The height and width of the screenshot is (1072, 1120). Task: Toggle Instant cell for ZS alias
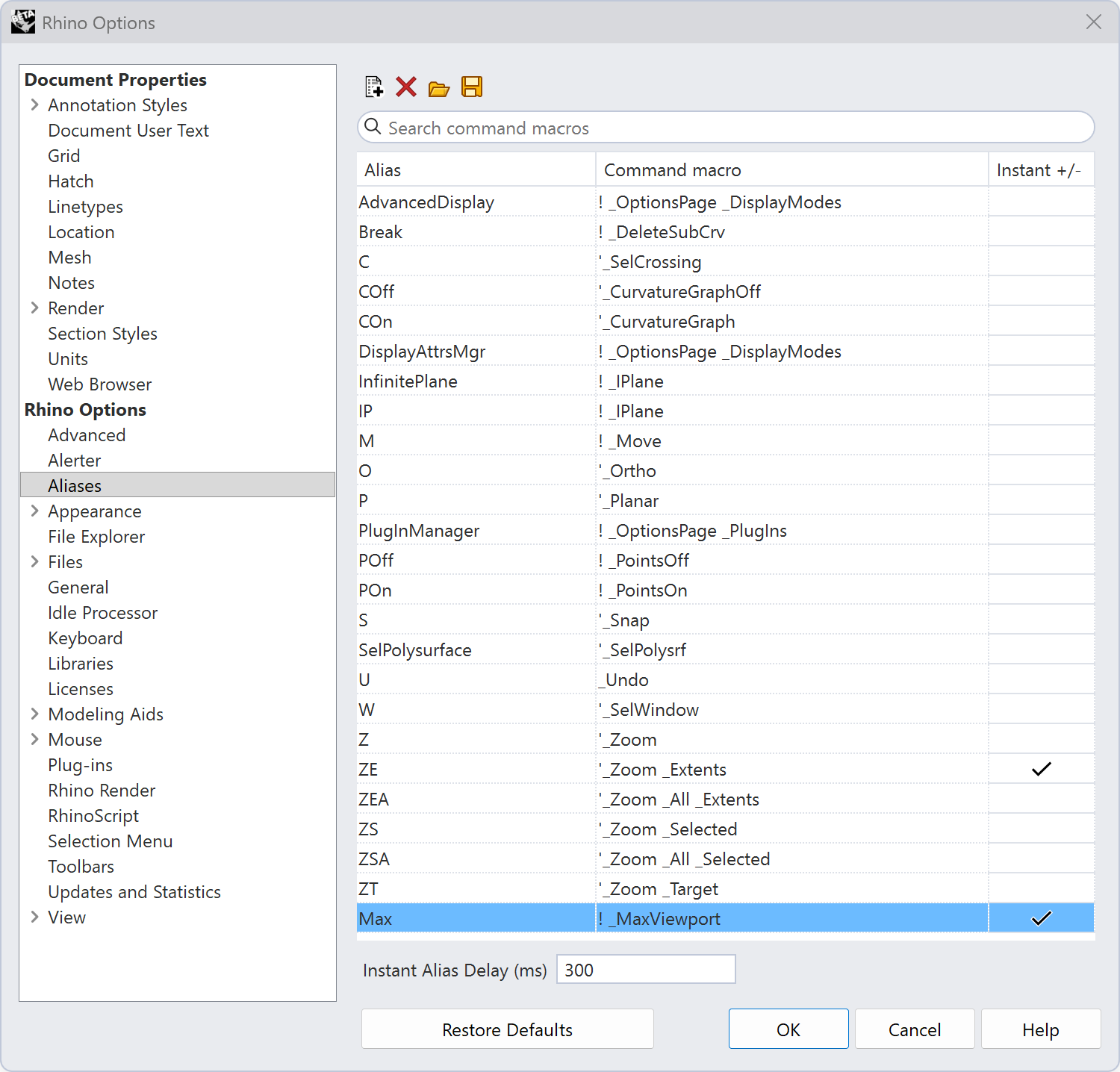point(1042,829)
